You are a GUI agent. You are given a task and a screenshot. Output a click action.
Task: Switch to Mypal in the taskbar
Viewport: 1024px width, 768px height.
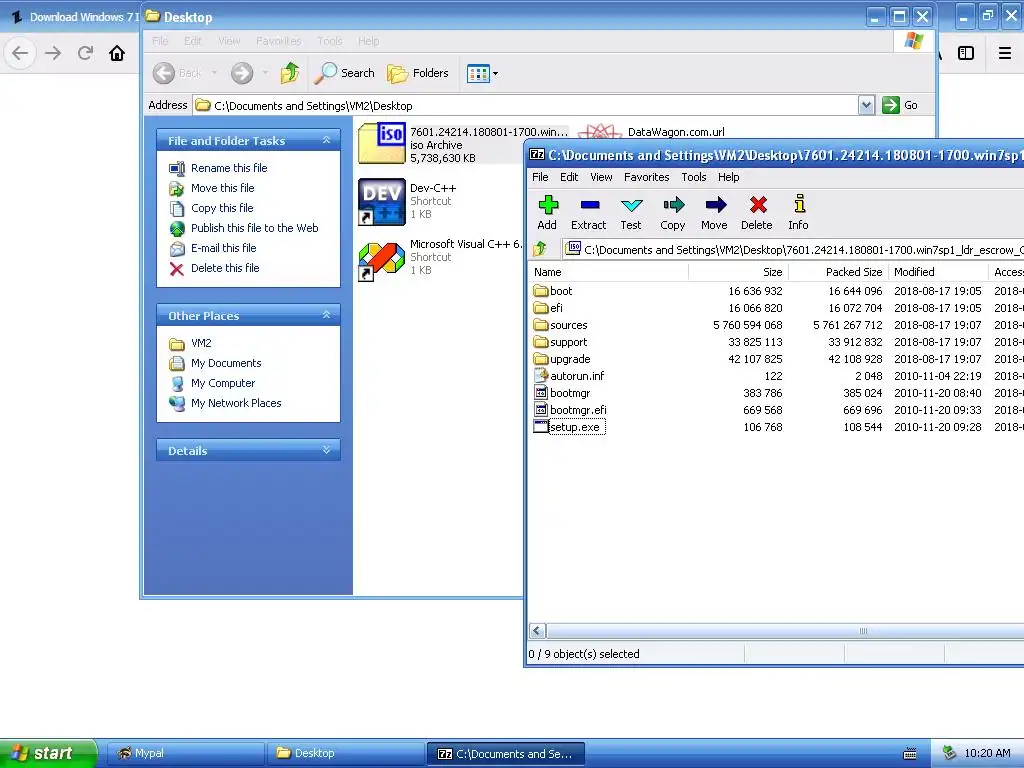pyautogui.click(x=185, y=753)
